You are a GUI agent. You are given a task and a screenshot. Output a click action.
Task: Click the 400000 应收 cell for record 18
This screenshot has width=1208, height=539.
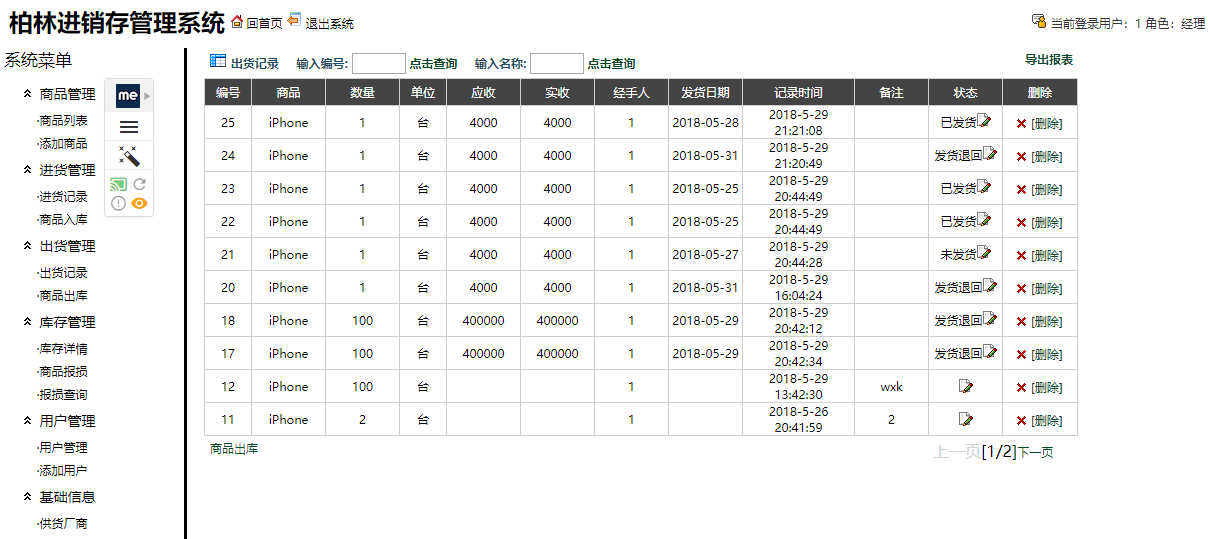tap(483, 320)
